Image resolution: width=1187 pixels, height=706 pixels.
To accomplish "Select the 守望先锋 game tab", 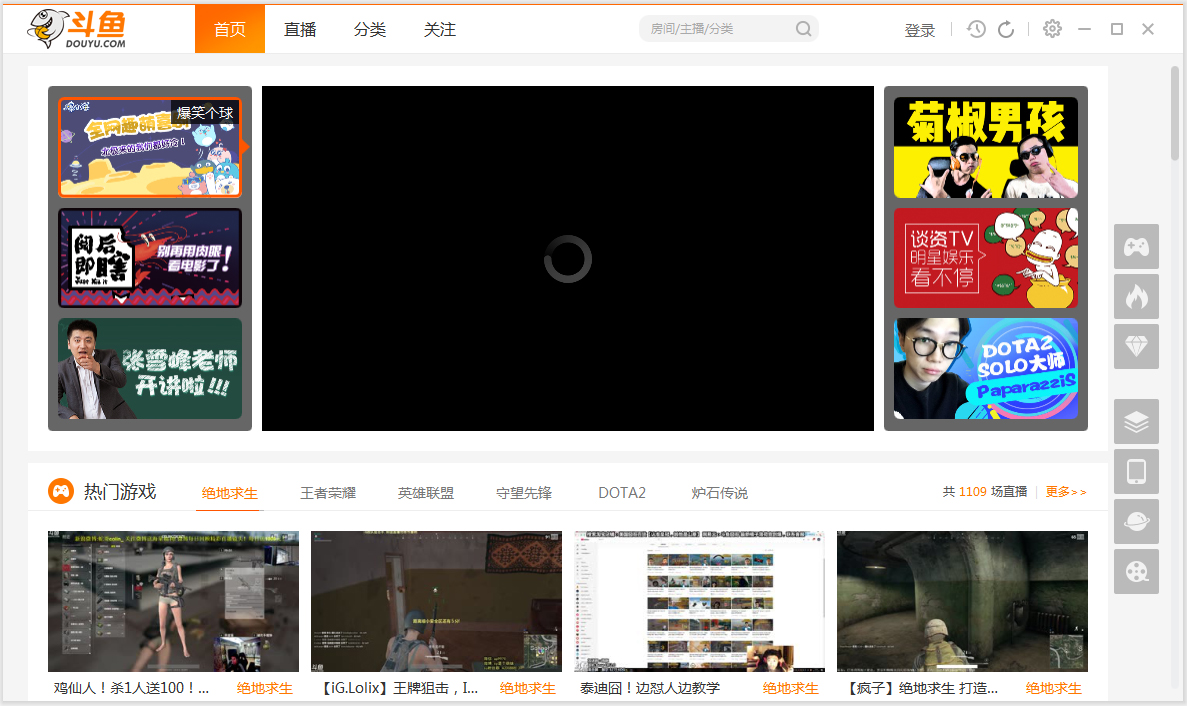I will [x=524, y=493].
